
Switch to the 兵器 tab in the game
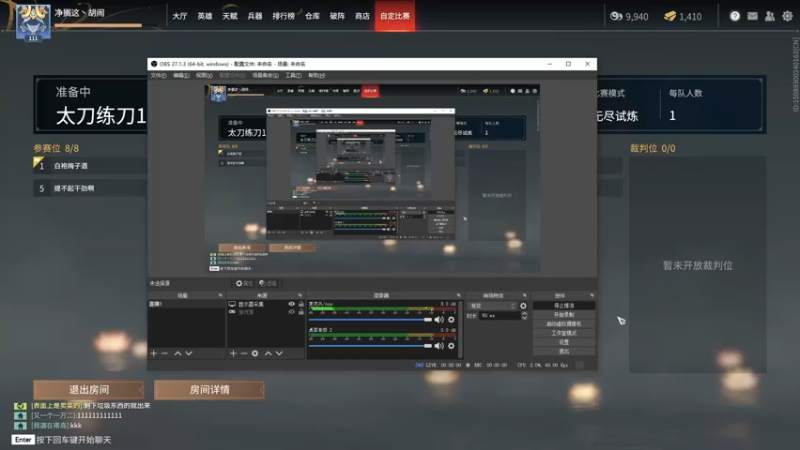coord(255,16)
